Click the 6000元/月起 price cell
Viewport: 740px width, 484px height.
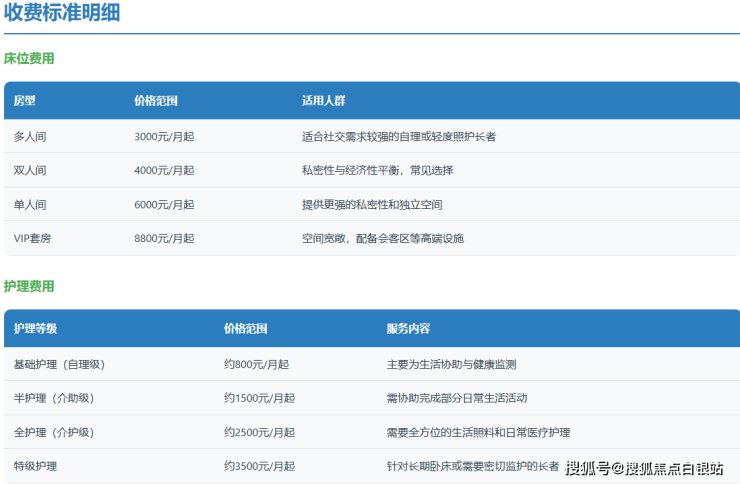click(164, 204)
